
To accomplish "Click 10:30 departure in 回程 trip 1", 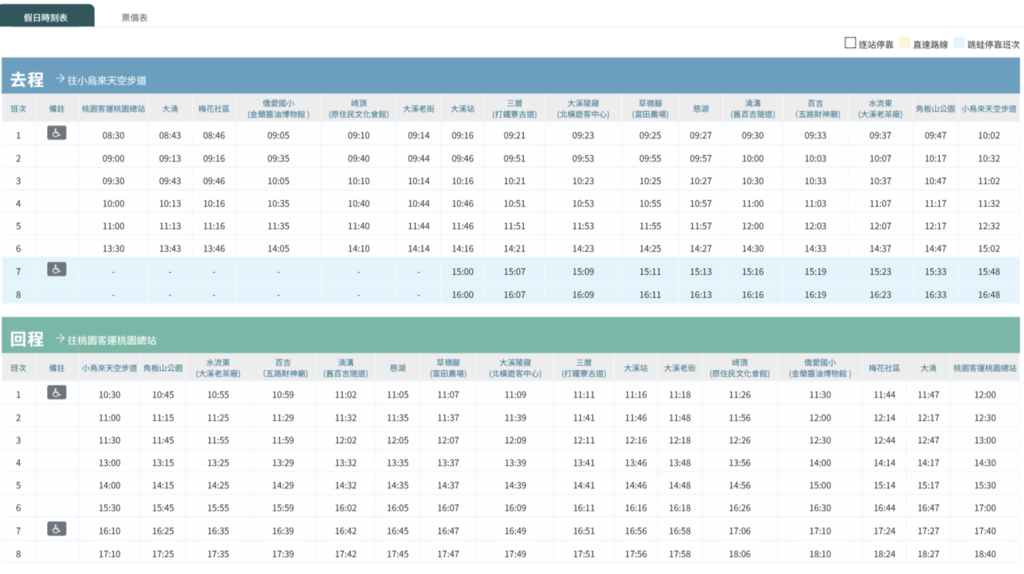I will tap(110, 395).
